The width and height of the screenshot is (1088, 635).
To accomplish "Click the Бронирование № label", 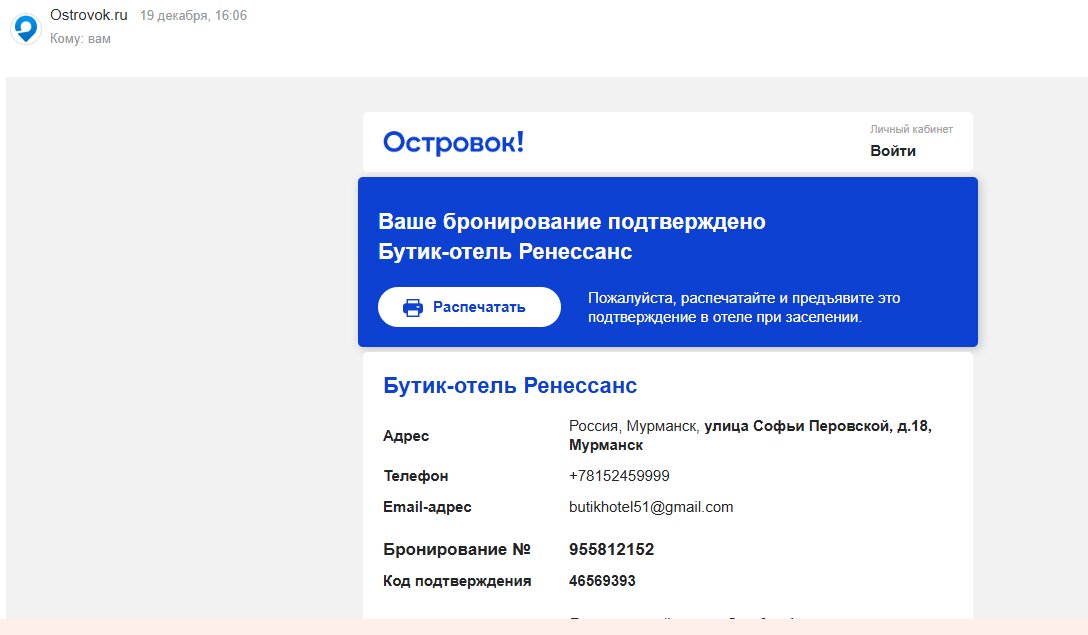I will tap(457, 550).
